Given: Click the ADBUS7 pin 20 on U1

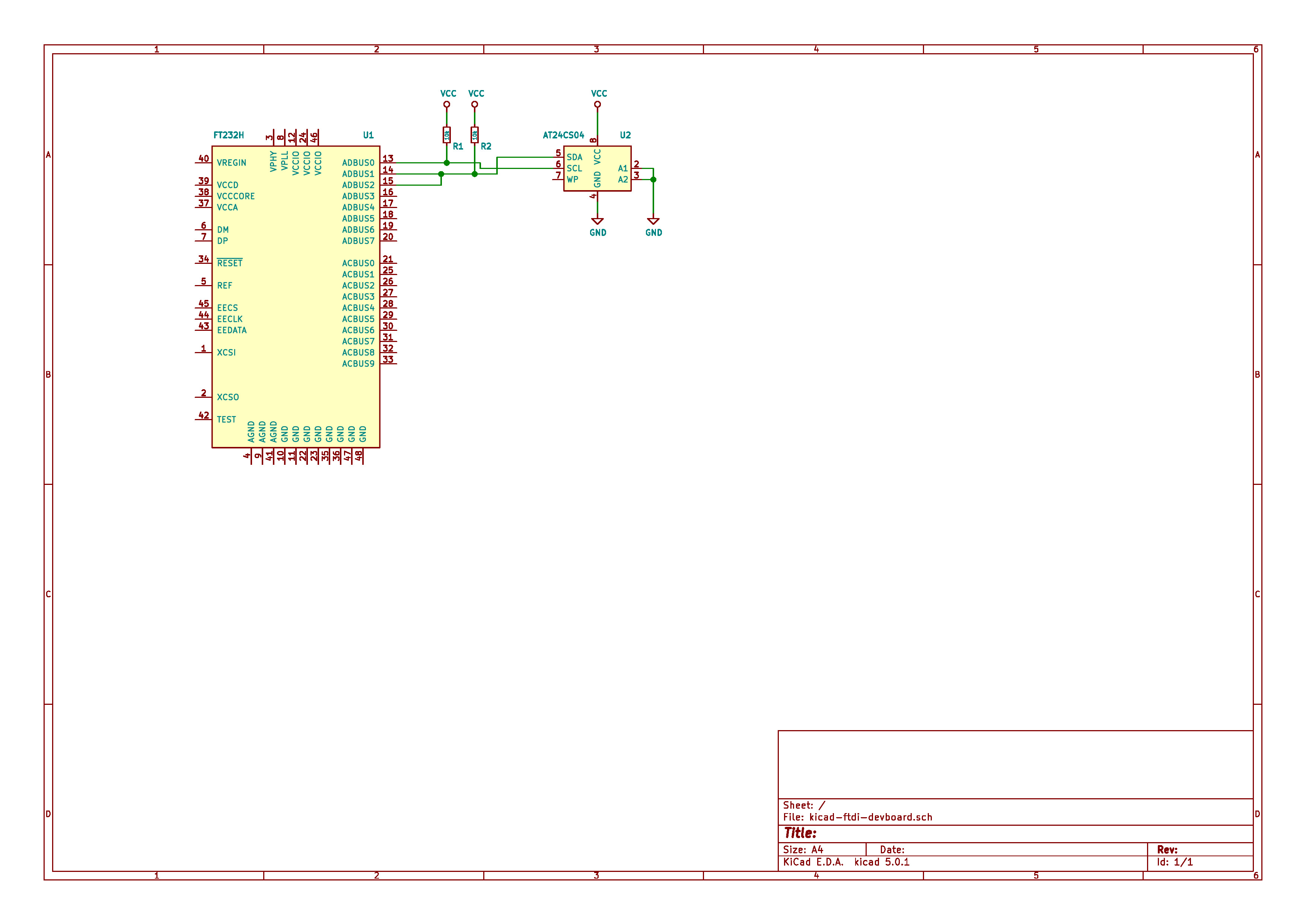Looking at the screenshot, I should click(x=389, y=241).
